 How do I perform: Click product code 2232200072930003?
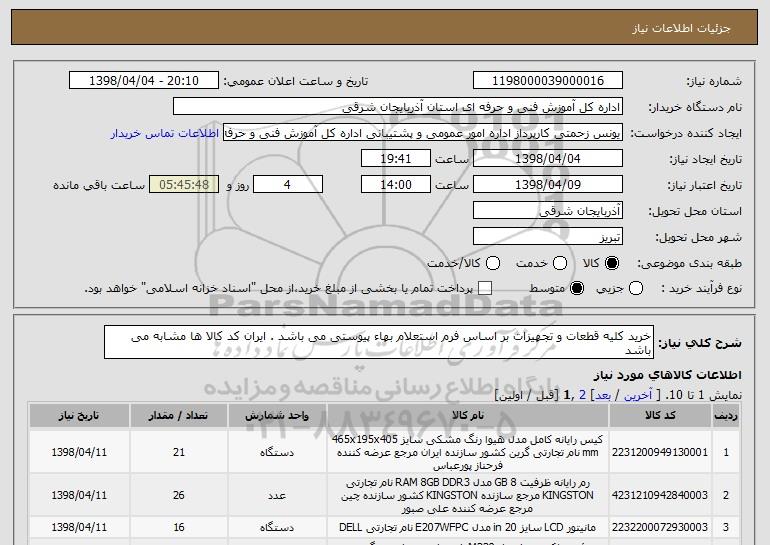click(660, 527)
